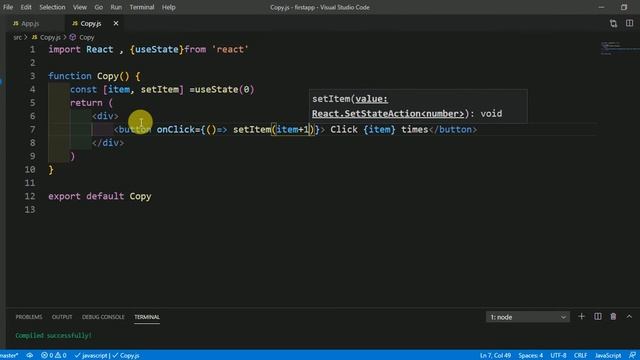Change language mode via 'JavaScript' status item
This screenshot has height=360, width=640.
coord(607,355)
